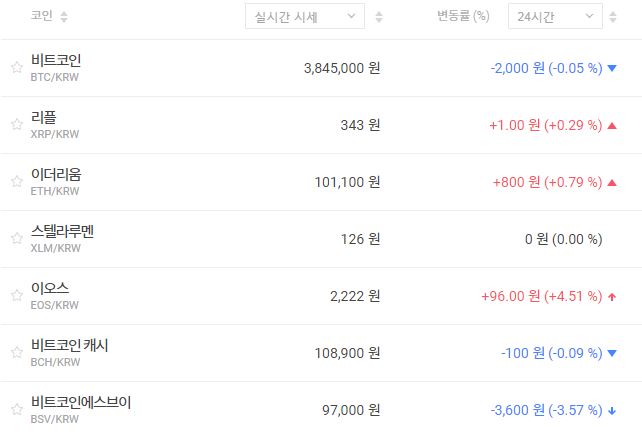Star the Ethereum ETH/KRW row
This screenshot has height=434, width=642.
pyautogui.click(x=16, y=182)
